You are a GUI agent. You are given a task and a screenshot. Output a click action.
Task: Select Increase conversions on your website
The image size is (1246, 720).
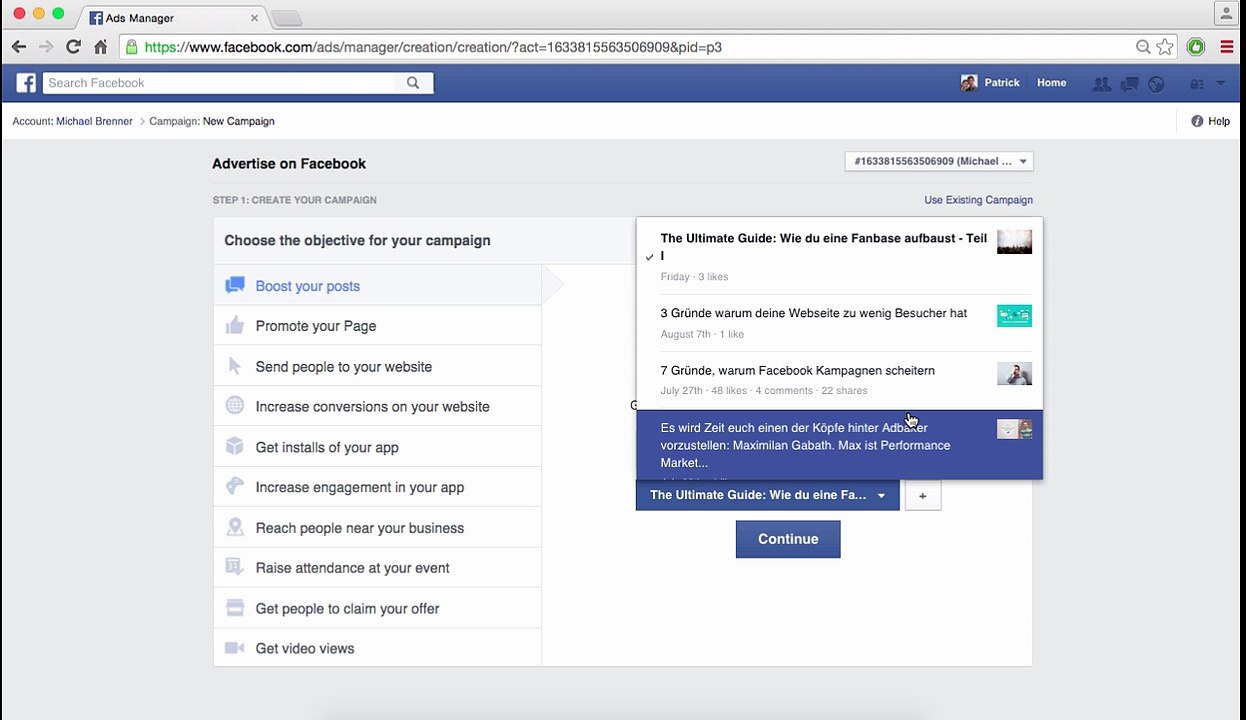(378, 407)
